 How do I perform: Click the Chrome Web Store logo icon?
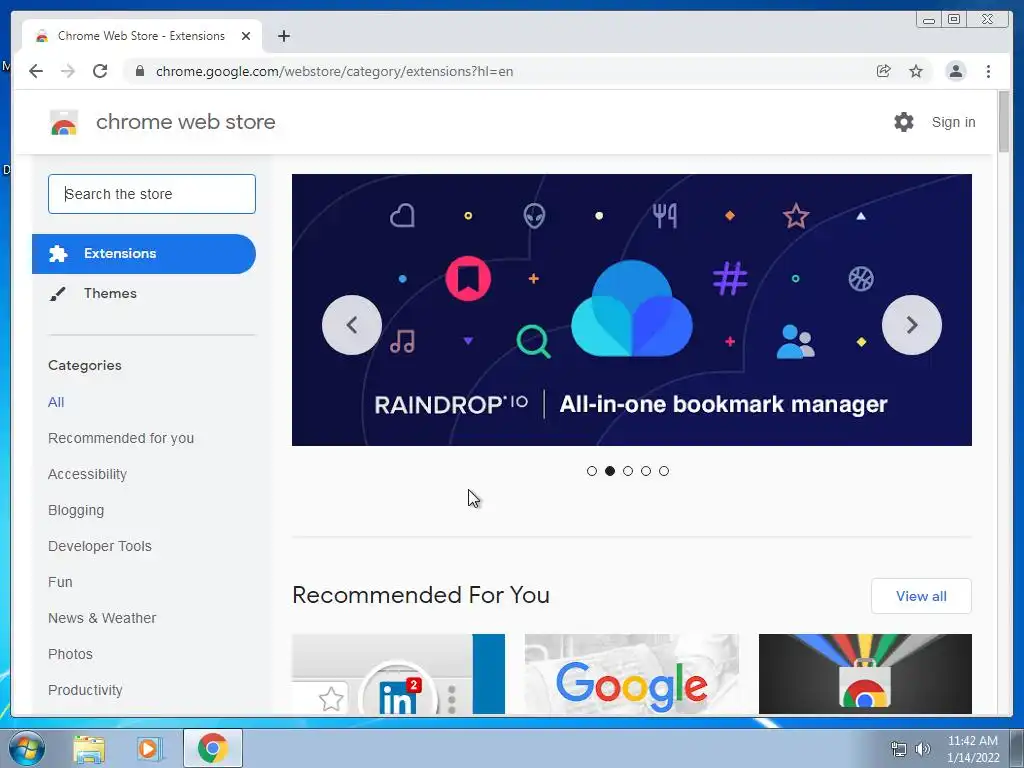pyautogui.click(x=64, y=122)
